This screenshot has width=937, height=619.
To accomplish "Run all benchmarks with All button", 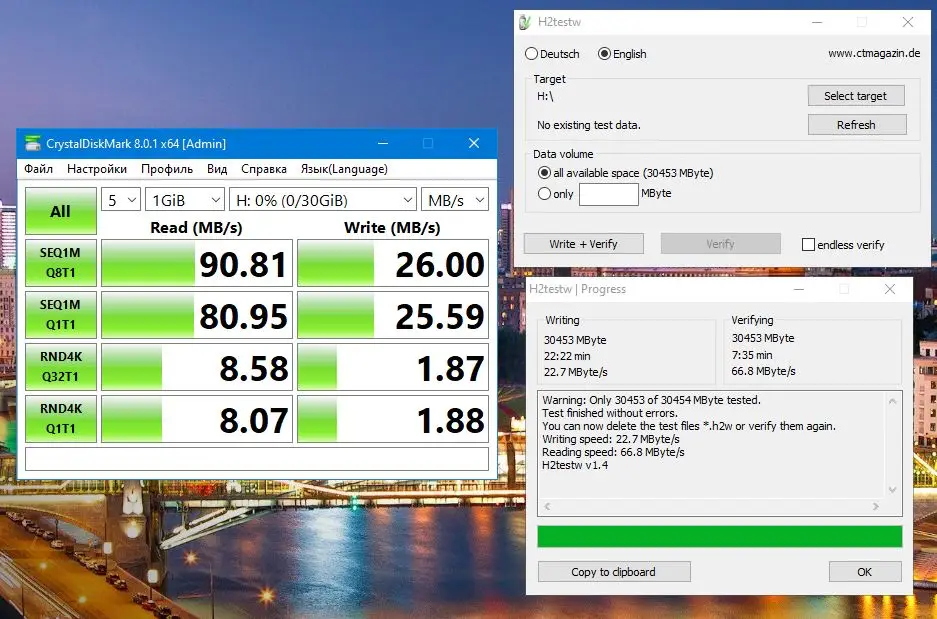I will tap(60, 211).
